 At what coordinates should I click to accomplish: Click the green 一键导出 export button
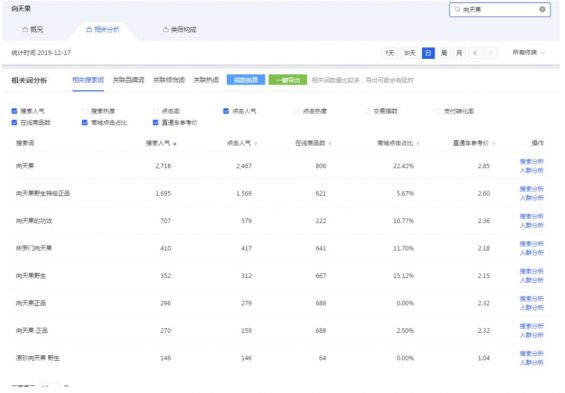click(288, 80)
